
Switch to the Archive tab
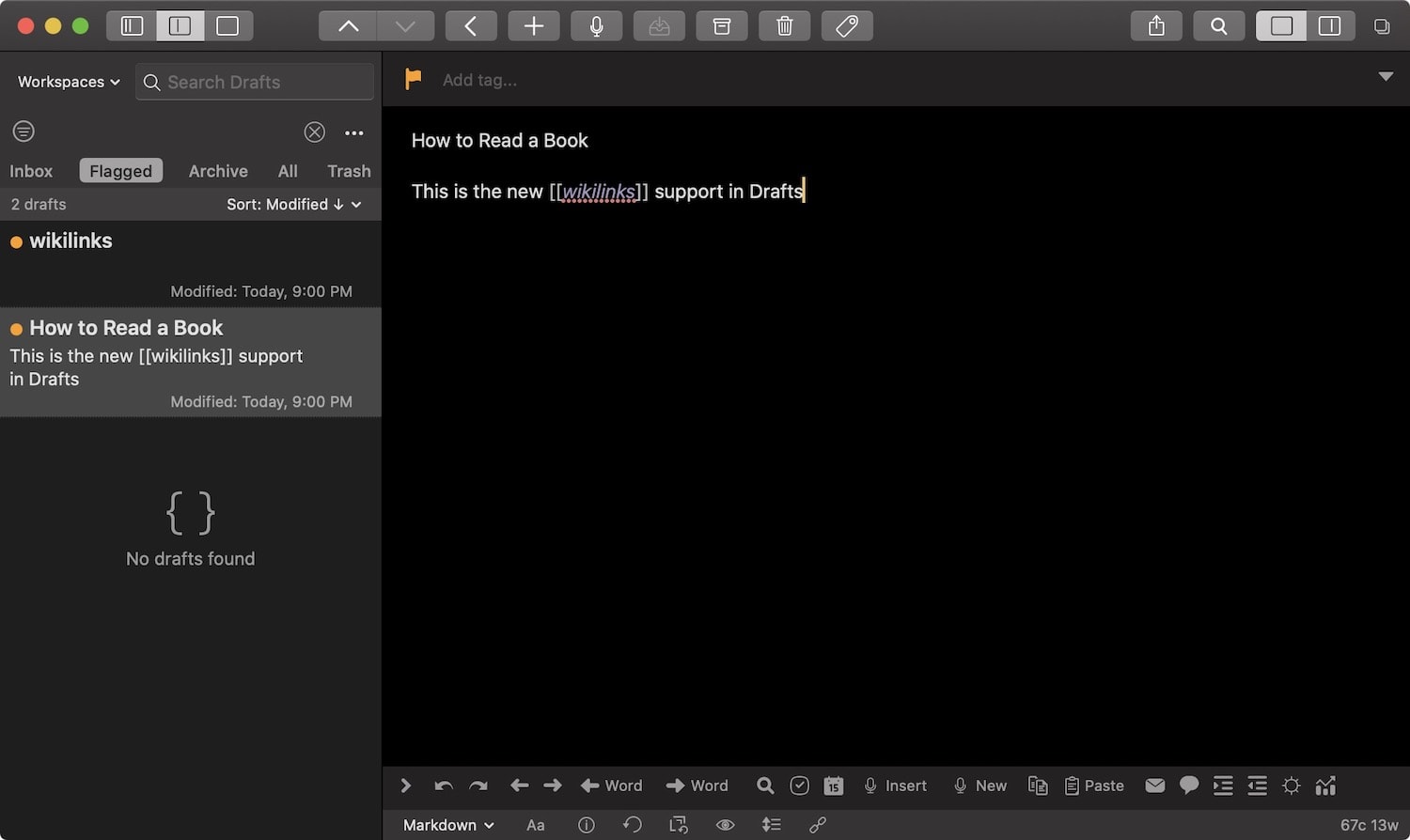218,171
